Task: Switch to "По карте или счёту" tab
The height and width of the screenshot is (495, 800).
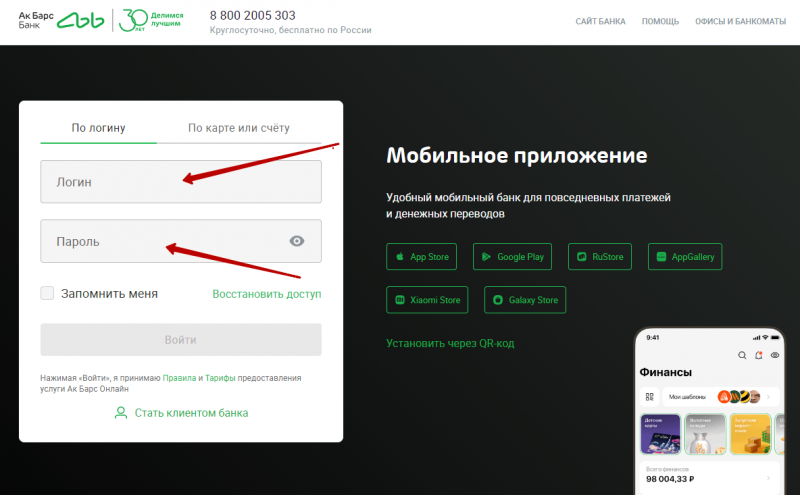Action: (239, 127)
